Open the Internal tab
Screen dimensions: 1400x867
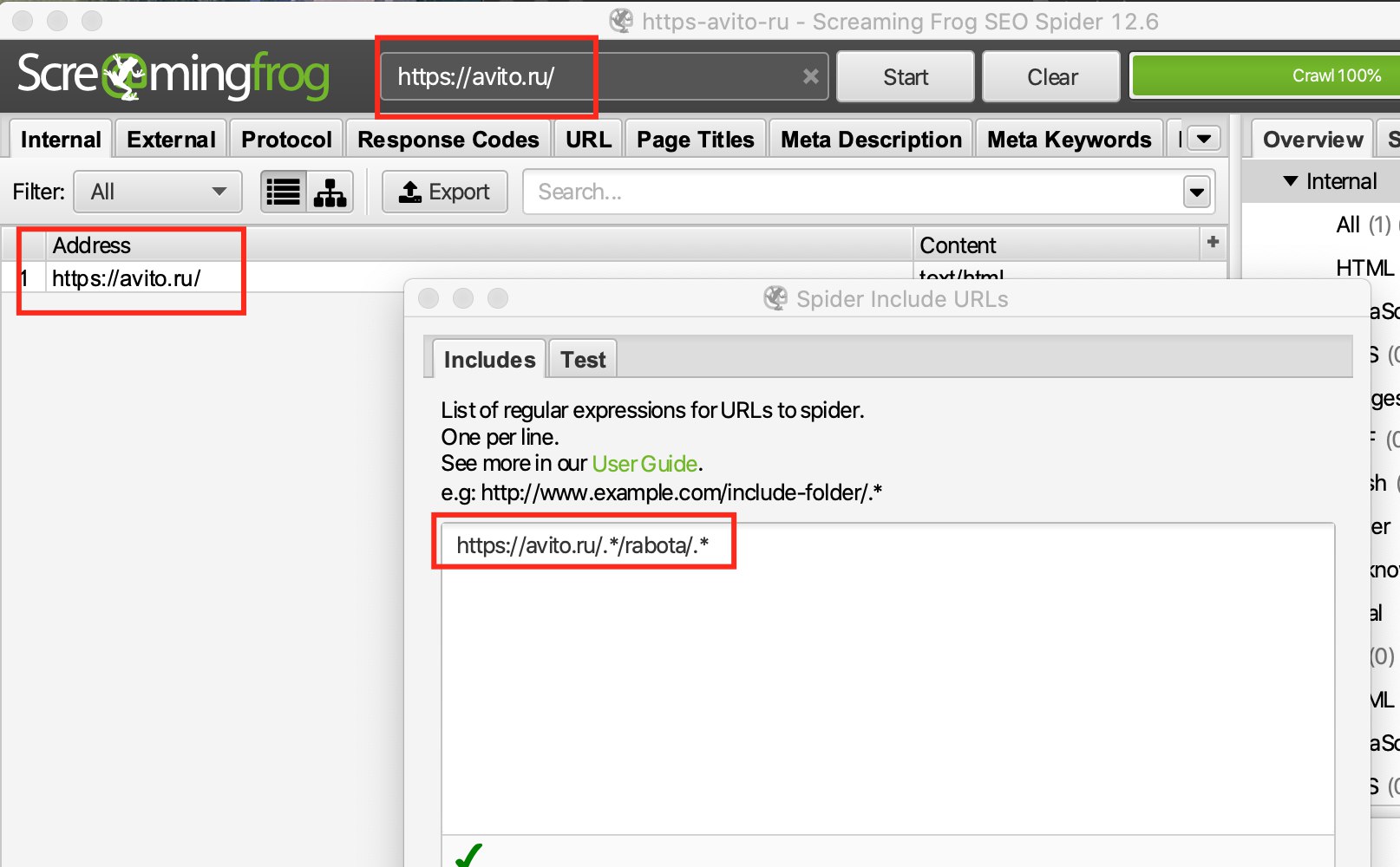61,140
